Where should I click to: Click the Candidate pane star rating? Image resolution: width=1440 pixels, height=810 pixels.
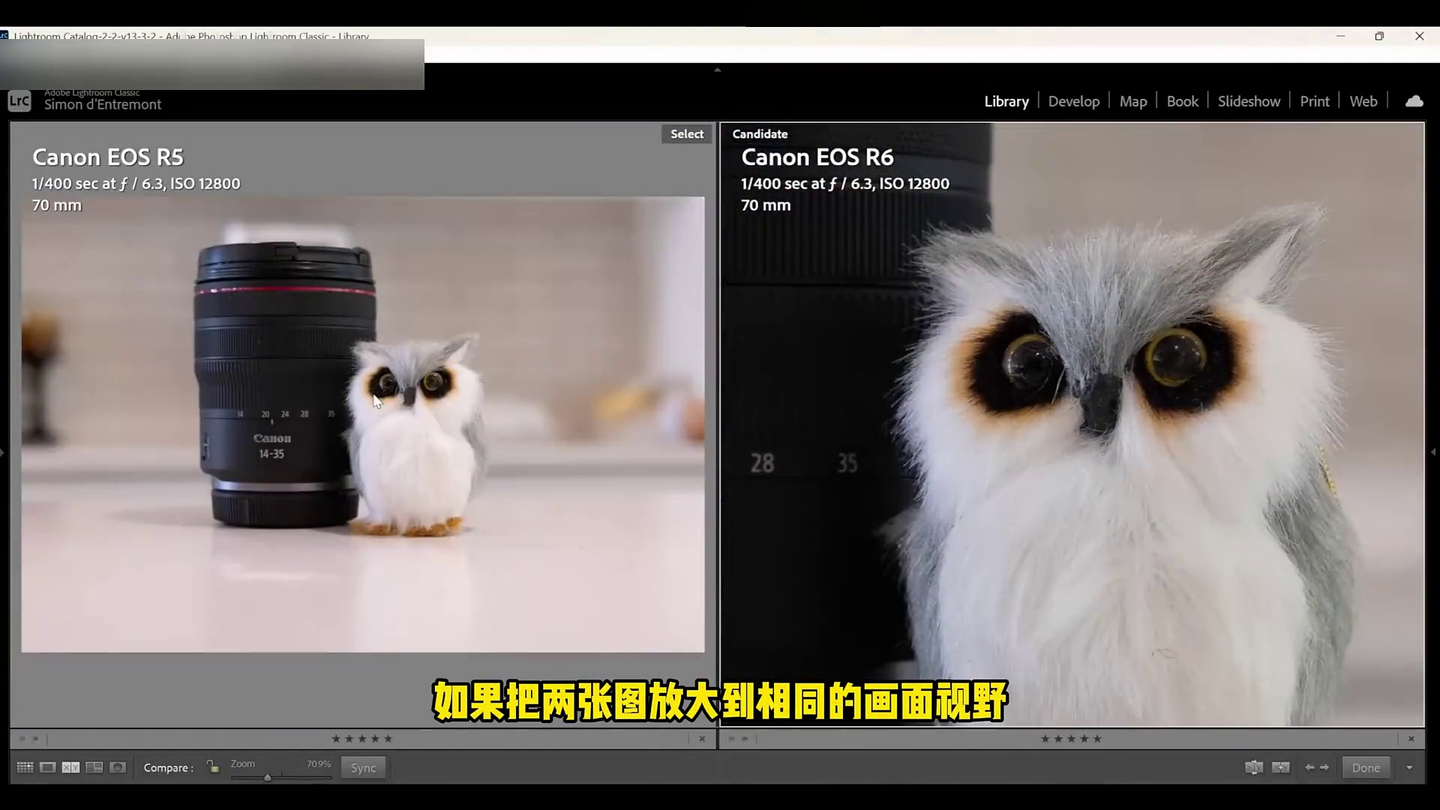coord(1071,739)
